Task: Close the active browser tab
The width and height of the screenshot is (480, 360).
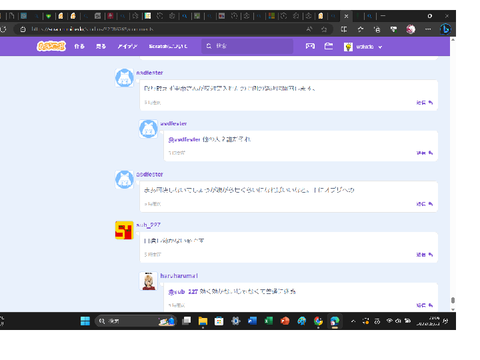Action: 346,16
